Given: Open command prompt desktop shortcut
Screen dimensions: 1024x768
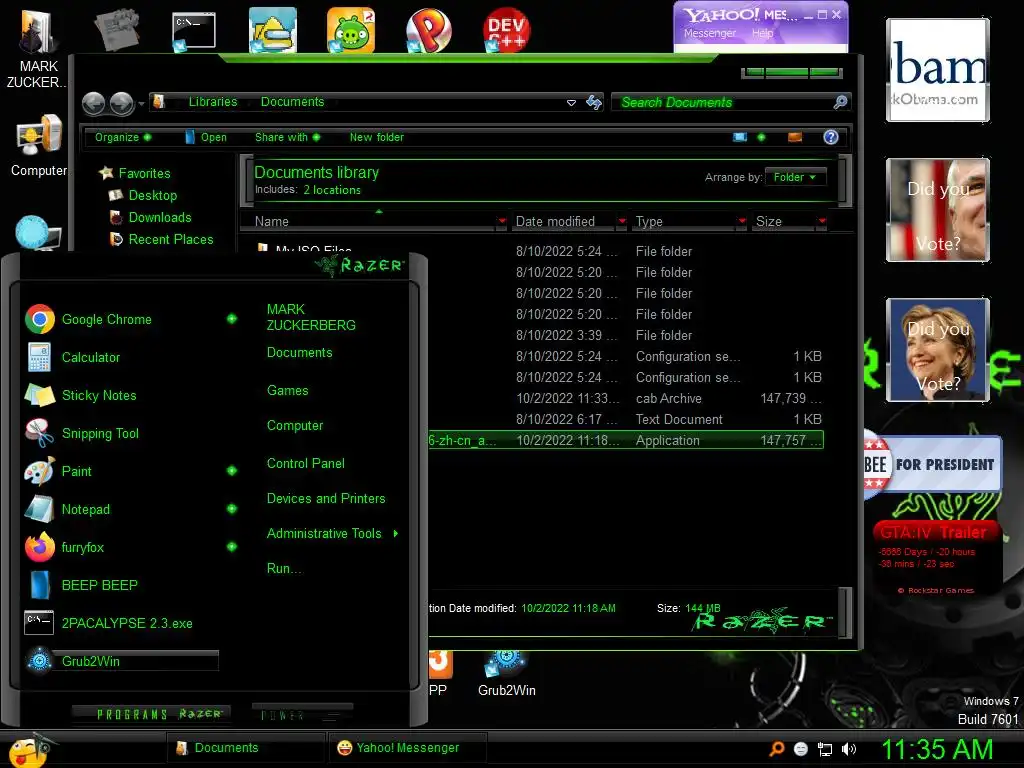Looking at the screenshot, I should tap(193, 31).
